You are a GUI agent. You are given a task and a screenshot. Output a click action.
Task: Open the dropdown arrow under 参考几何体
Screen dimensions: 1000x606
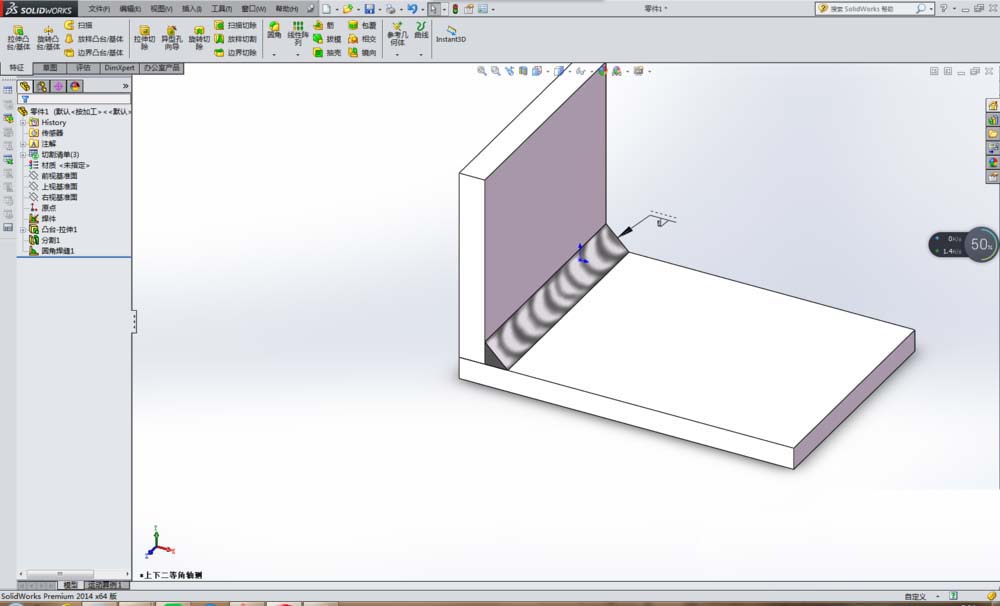[397, 54]
